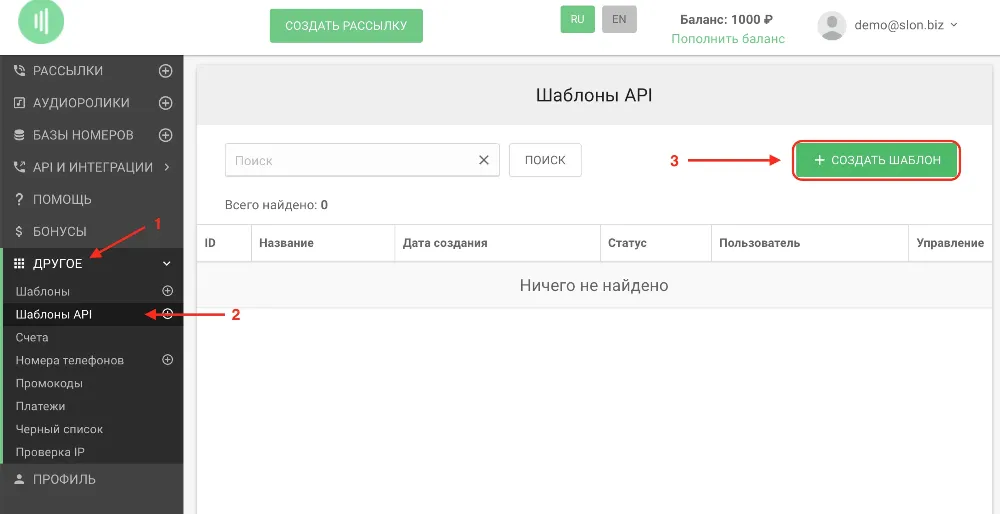Go to Промокоды in the sidebar
The width and height of the screenshot is (1000, 514).
49,383
